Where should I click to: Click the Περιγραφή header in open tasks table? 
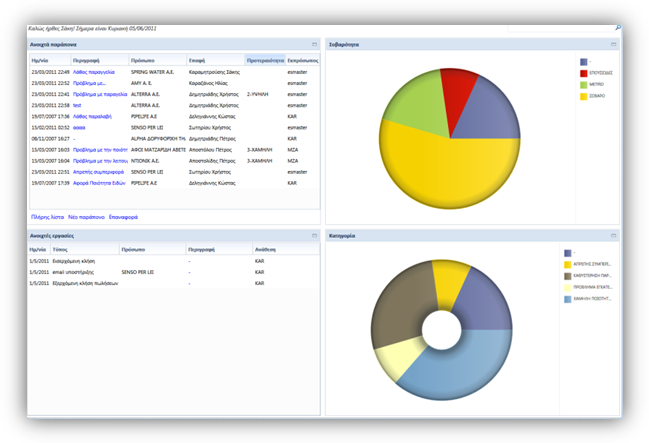pyautogui.click(x=219, y=250)
